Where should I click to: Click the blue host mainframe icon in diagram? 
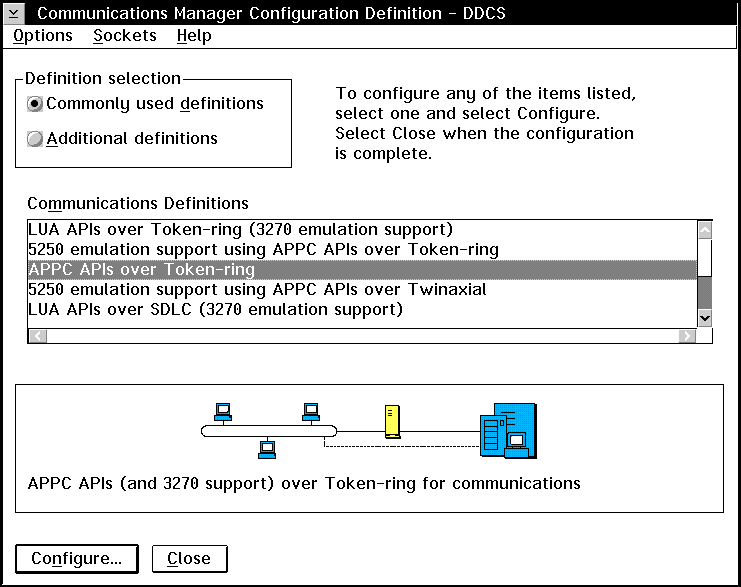[508, 431]
